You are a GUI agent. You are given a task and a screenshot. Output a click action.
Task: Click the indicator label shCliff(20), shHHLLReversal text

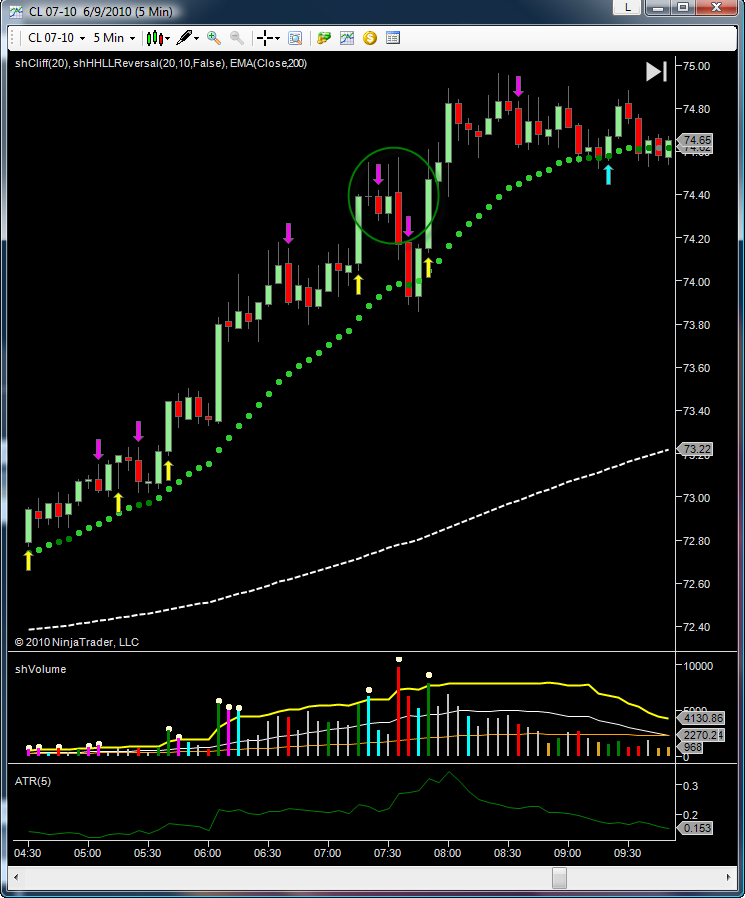point(160,64)
